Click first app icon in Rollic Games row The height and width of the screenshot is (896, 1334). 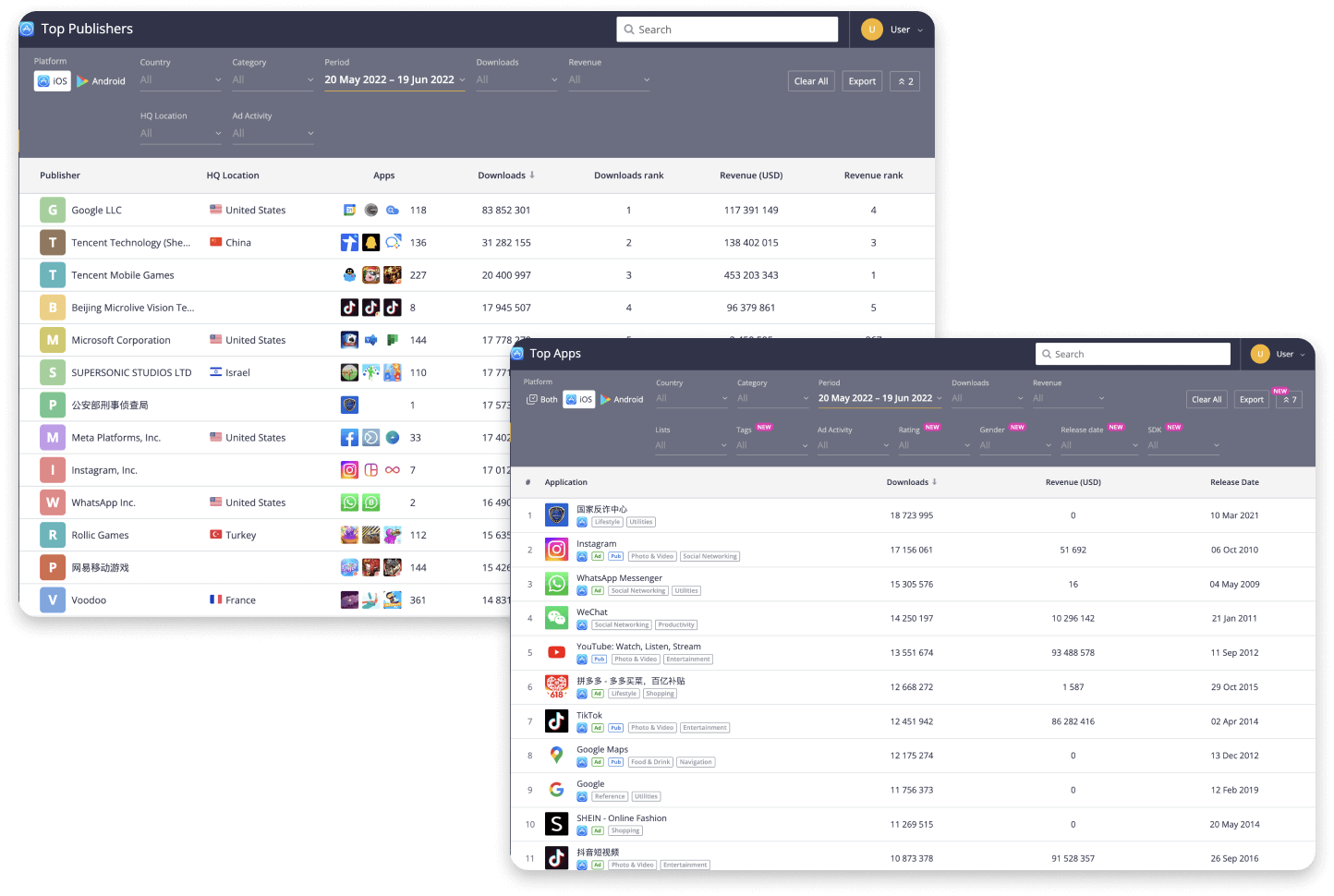click(349, 535)
